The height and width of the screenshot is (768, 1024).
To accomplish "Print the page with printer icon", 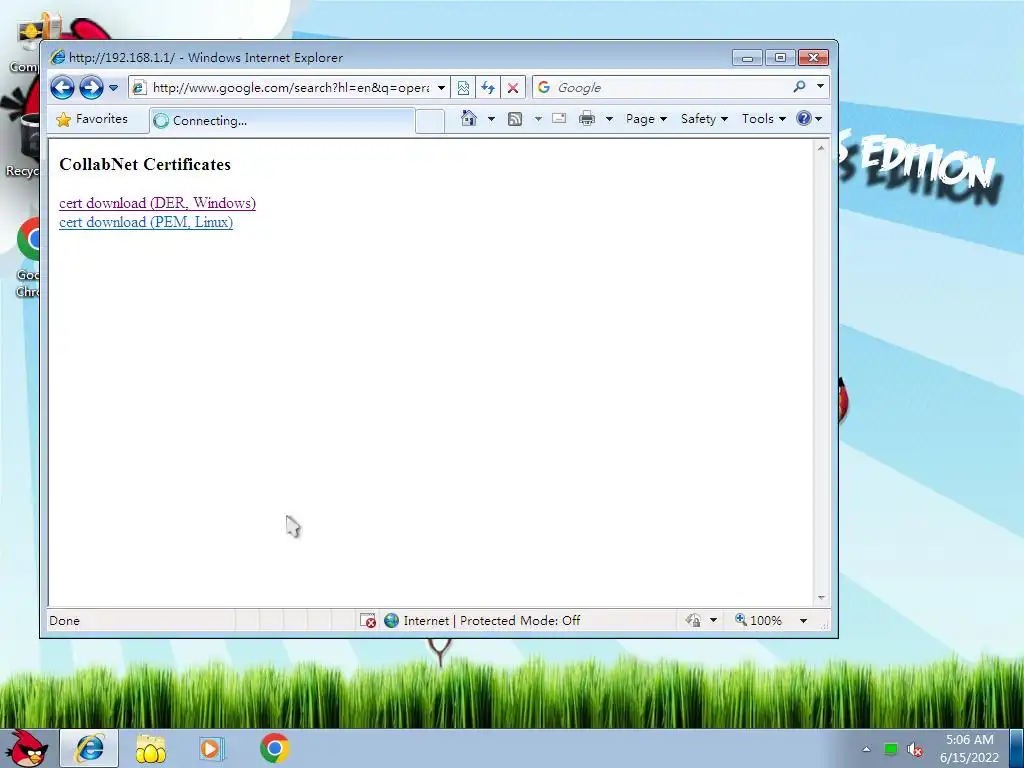I will click(587, 118).
